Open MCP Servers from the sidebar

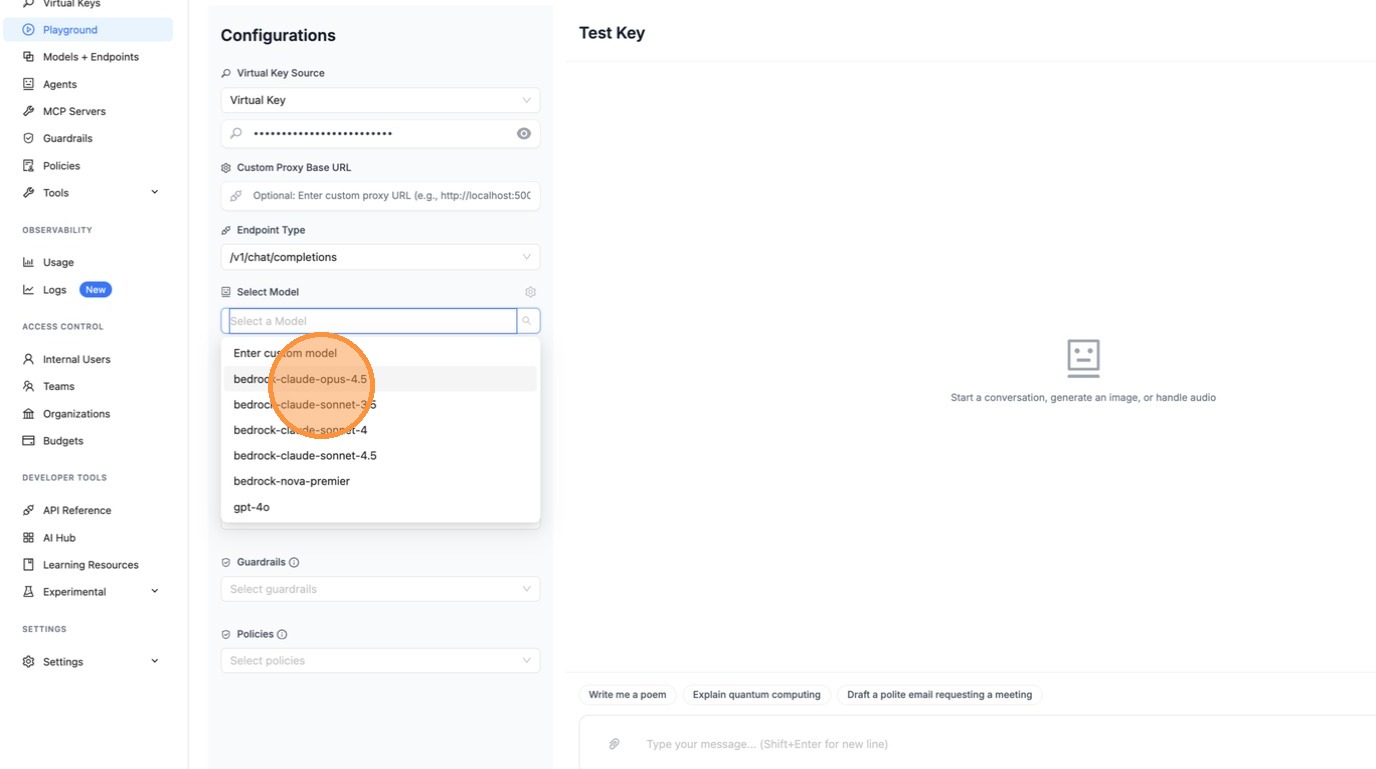click(74, 111)
